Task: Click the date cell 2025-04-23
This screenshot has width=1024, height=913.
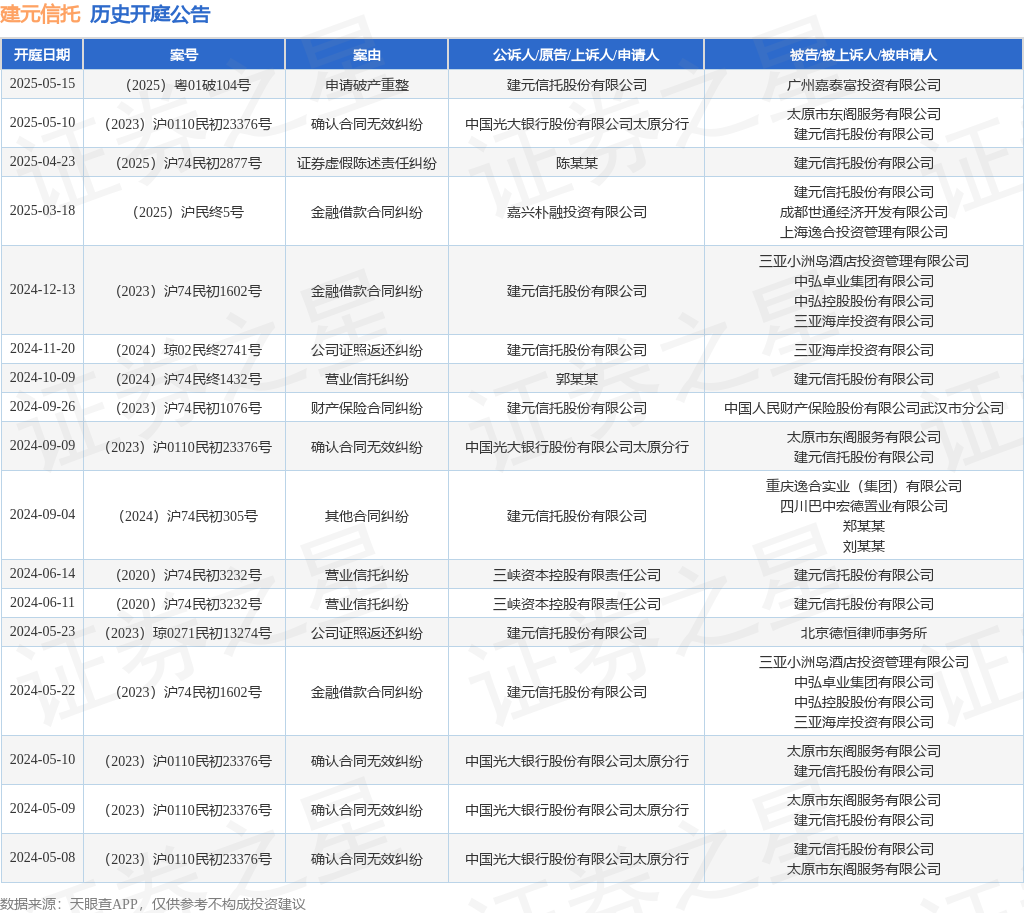Action: [42, 161]
